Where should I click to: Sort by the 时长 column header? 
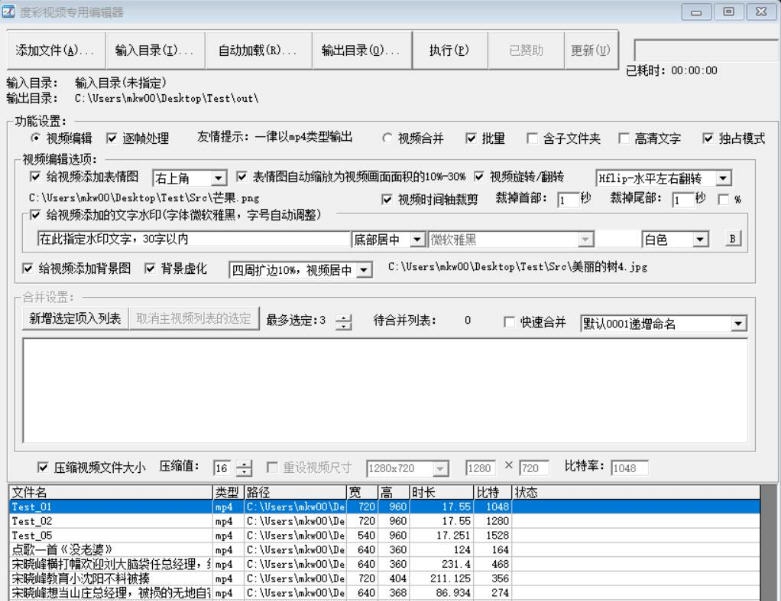click(441, 492)
